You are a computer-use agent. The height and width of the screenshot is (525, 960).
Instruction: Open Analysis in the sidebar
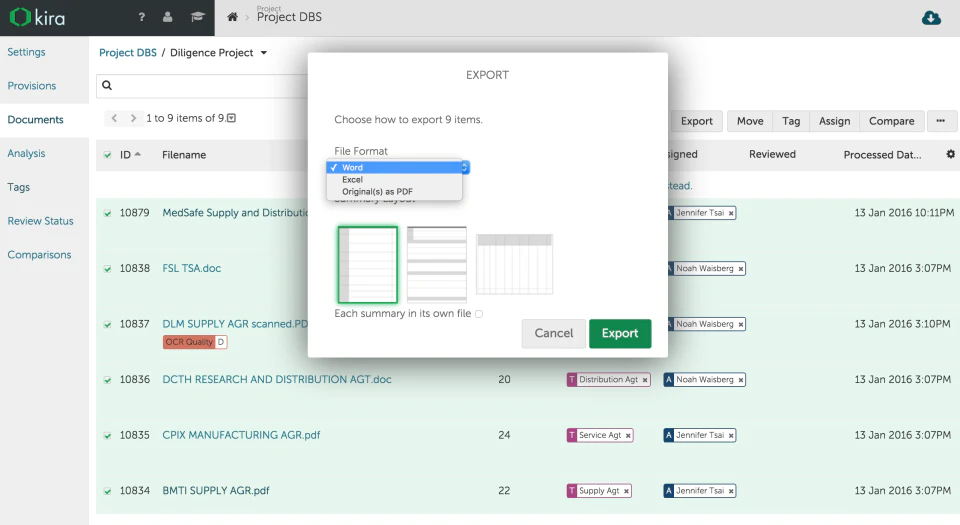click(26, 153)
